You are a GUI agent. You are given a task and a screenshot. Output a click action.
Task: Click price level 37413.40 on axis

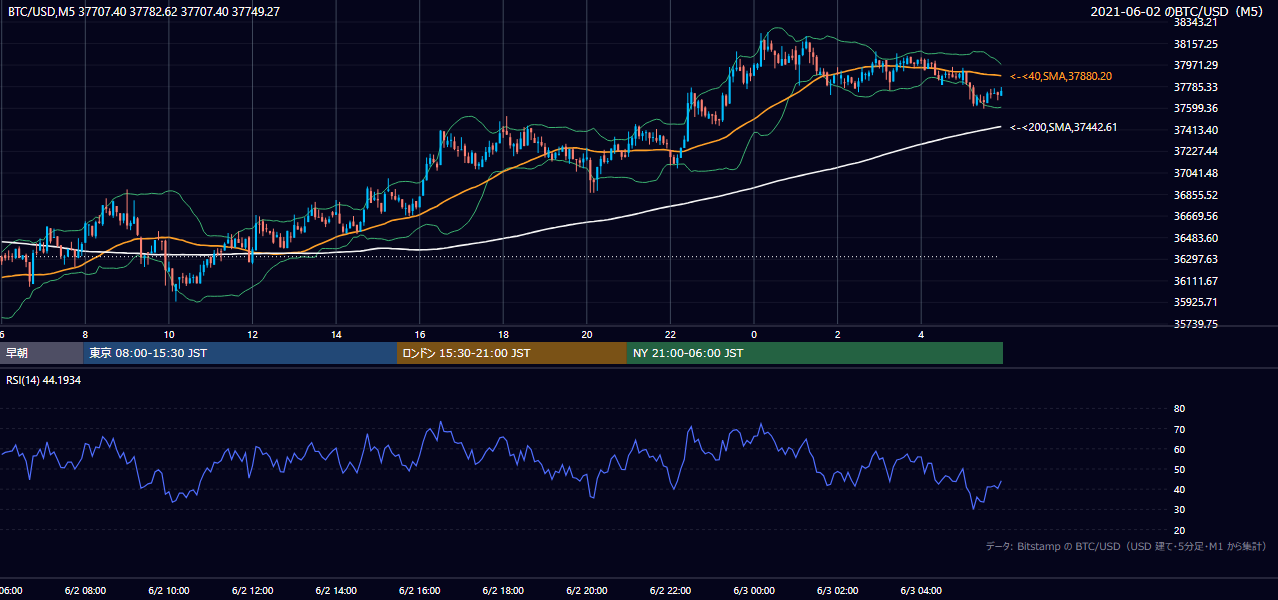[1196, 130]
